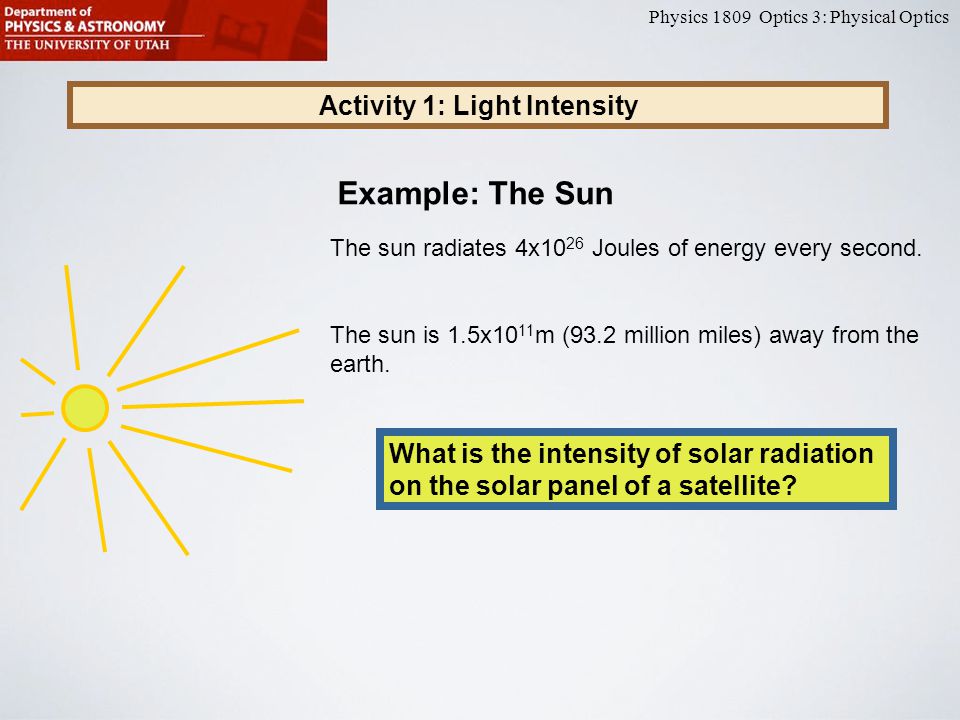Click the 'Physics 1809 Optics 3: Physical Optics' header
Viewport: 960px width, 720px height.
click(x=798, y=17)
